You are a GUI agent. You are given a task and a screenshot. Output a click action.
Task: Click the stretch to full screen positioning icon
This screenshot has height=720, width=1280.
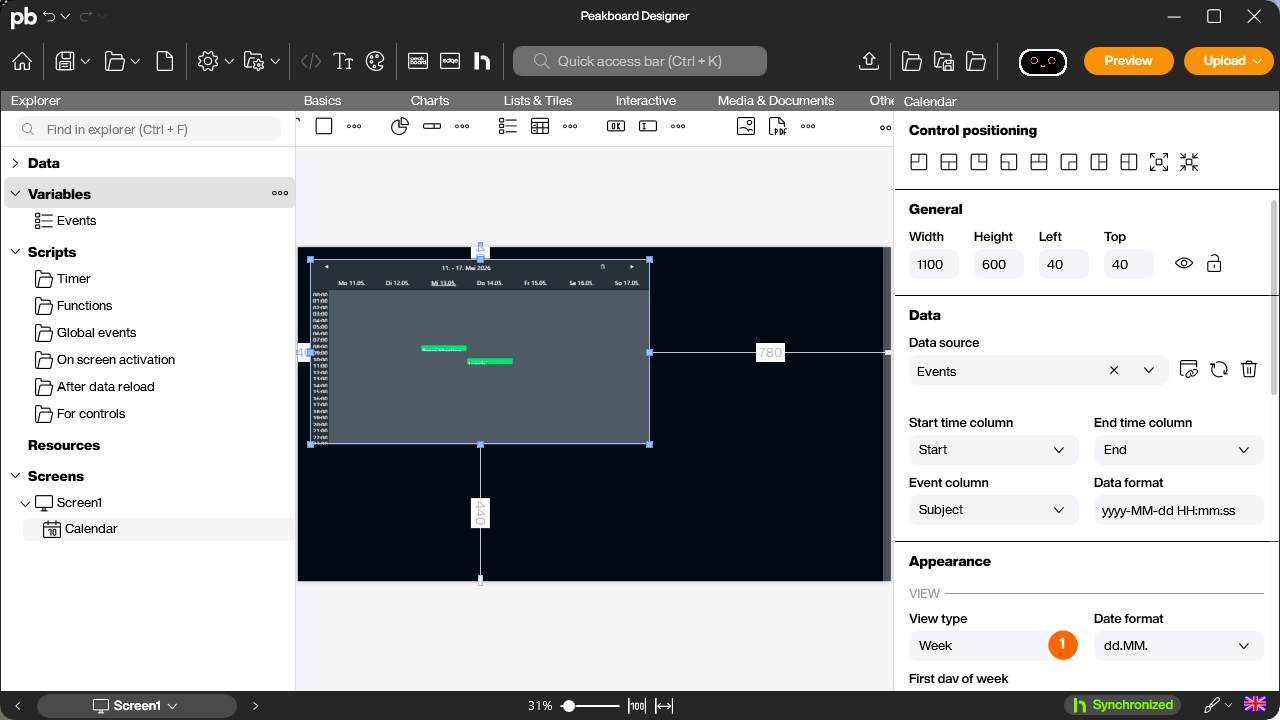[x=1159, y=162]
